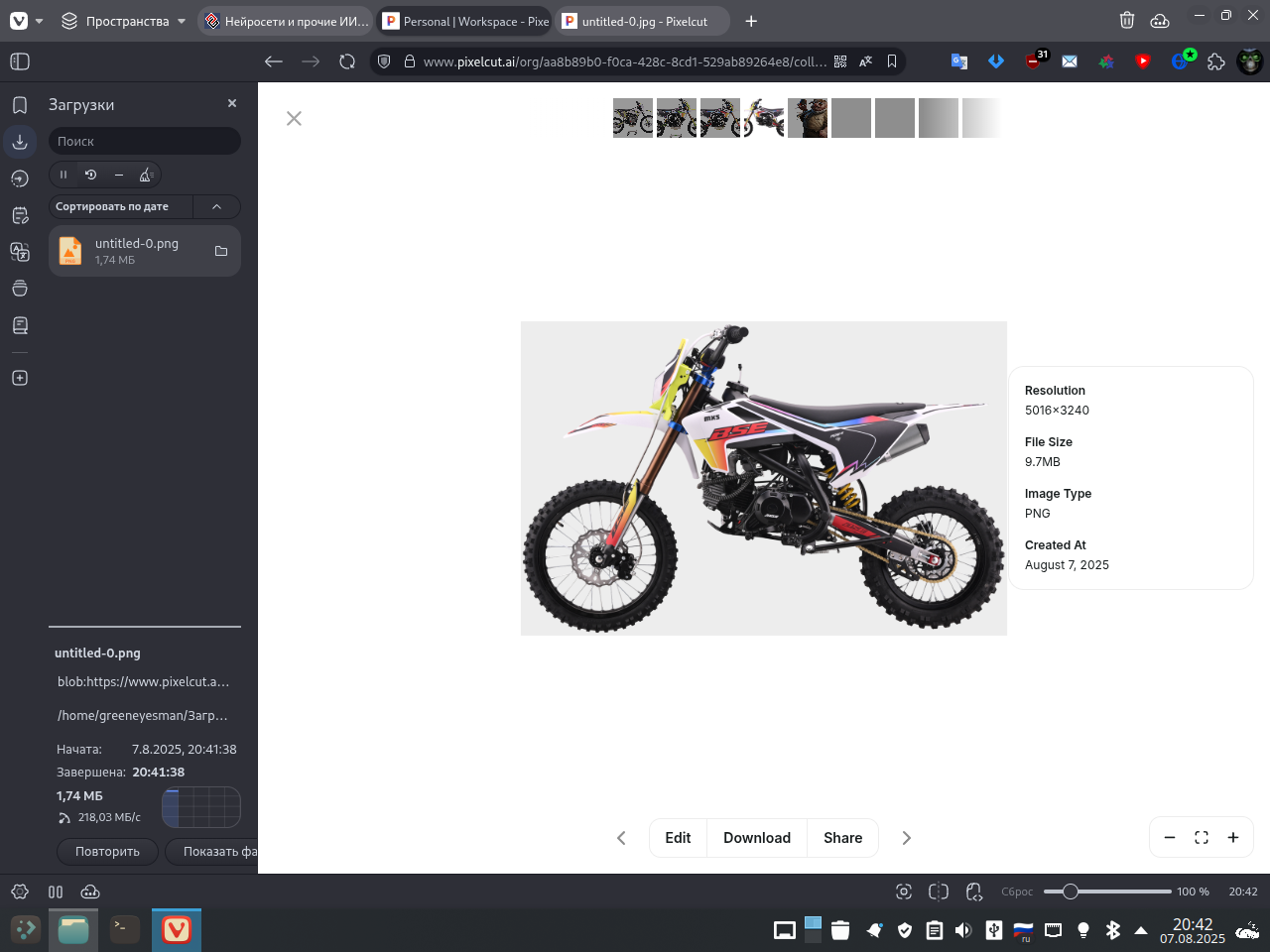The width and height of the screenshot is (1270, 952).
Task: Adjust the page zoom slider
Action: tap(1071, 892)
